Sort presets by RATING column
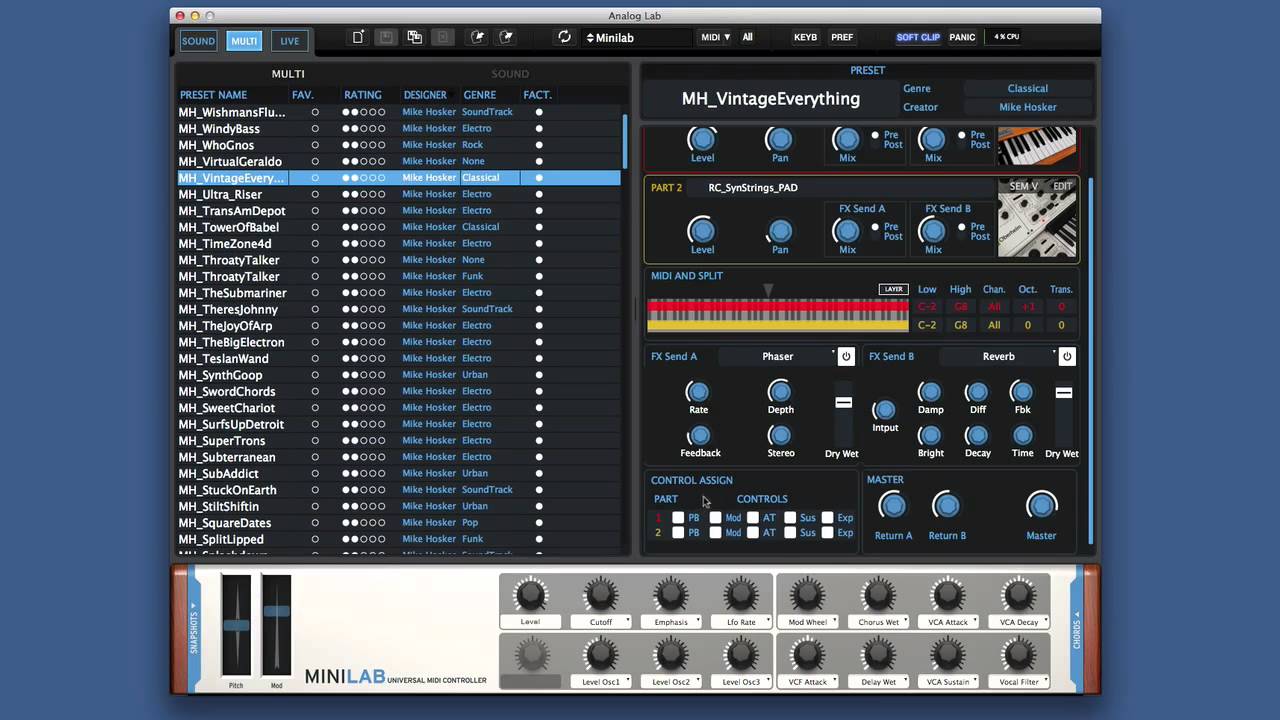Viewport: 1280px width, 720px height. click(362, 95)
